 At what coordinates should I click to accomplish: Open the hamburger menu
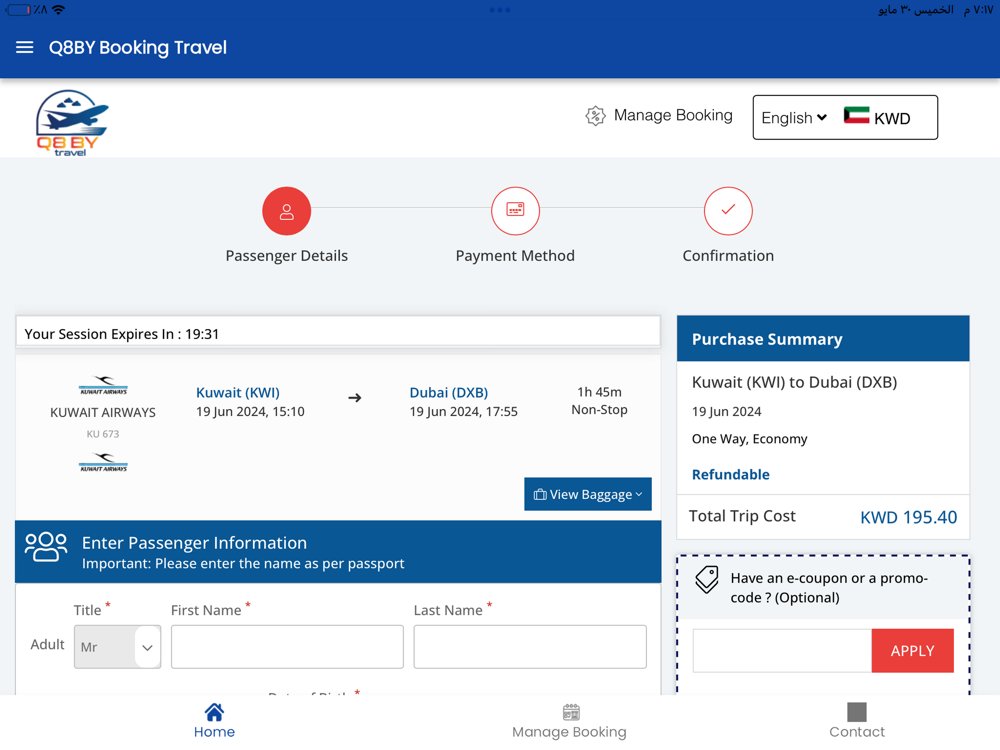click(24, 48)
